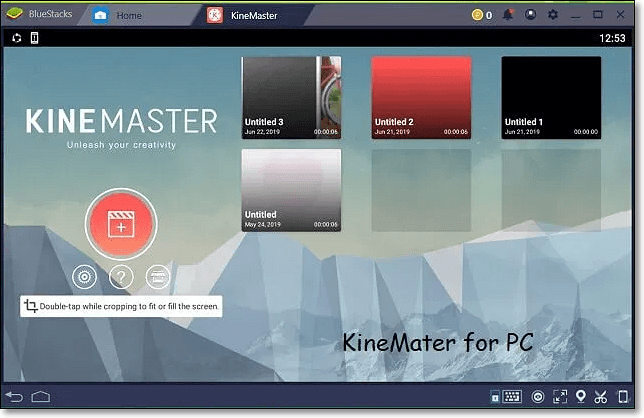Open the KineMaster asset store icon
Screen dimensions: 644x418
coord(158,277)
